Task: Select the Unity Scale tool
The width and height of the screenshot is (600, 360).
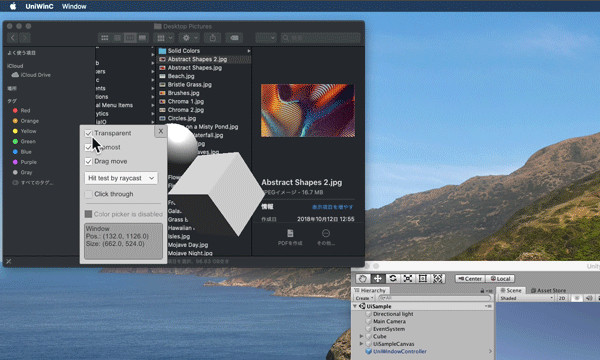Action: [x=408, y=279]
